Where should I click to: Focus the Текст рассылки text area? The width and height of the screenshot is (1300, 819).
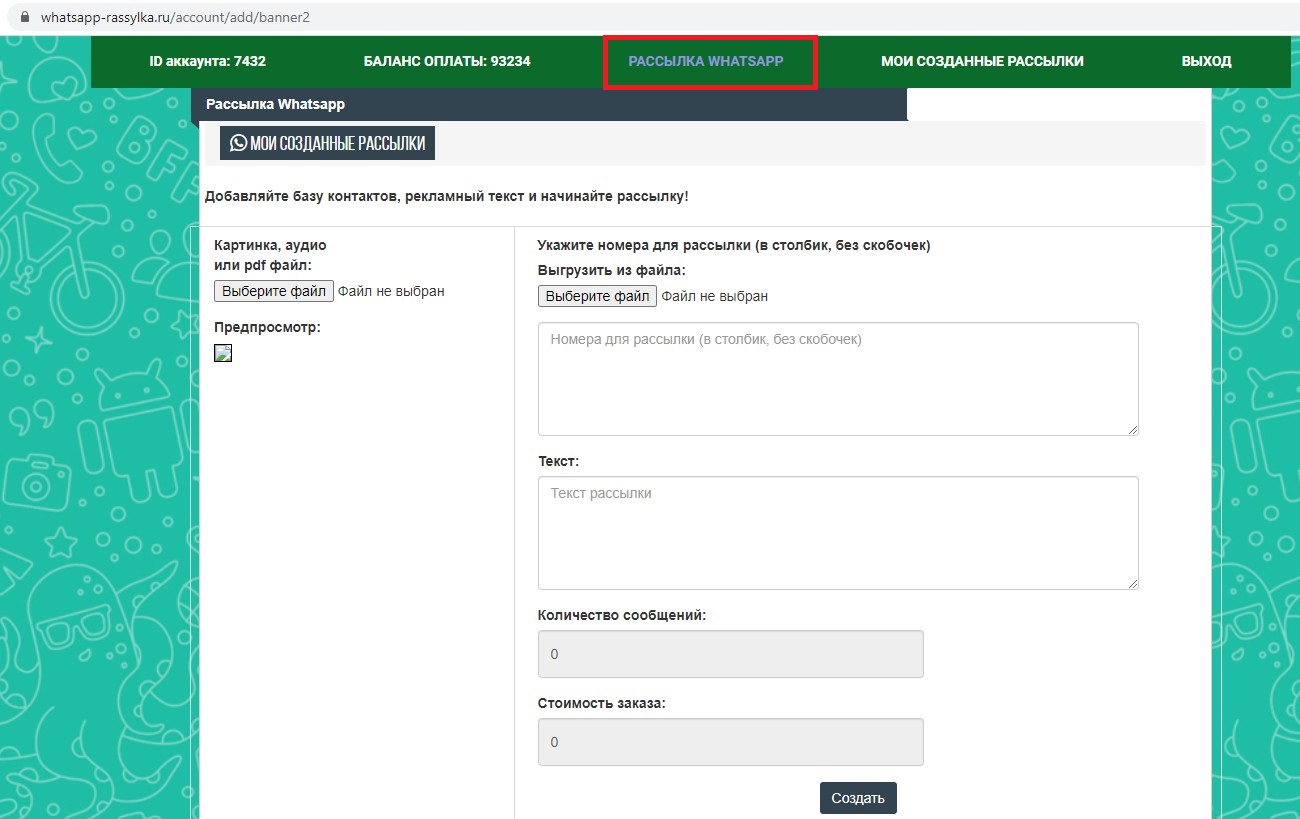click(837, 532)
